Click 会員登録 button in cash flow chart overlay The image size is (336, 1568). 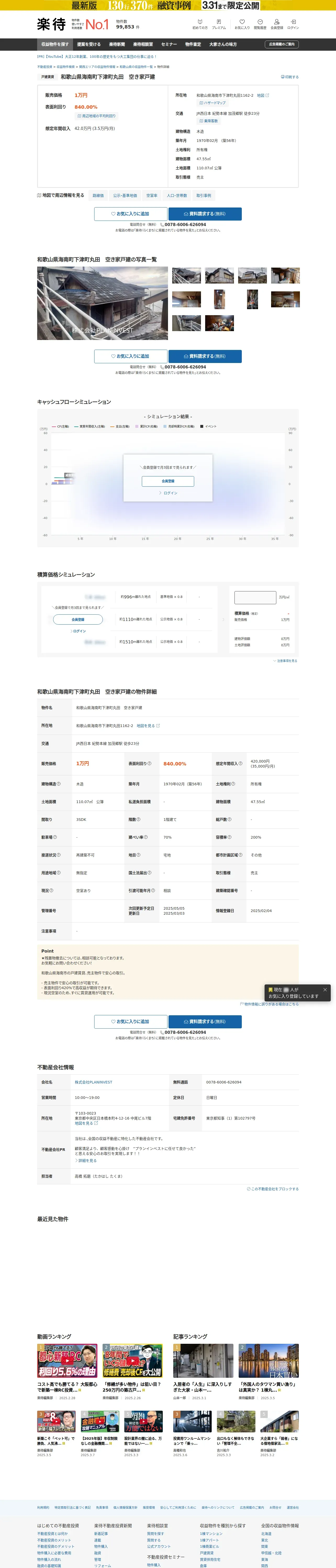(168, 481)
